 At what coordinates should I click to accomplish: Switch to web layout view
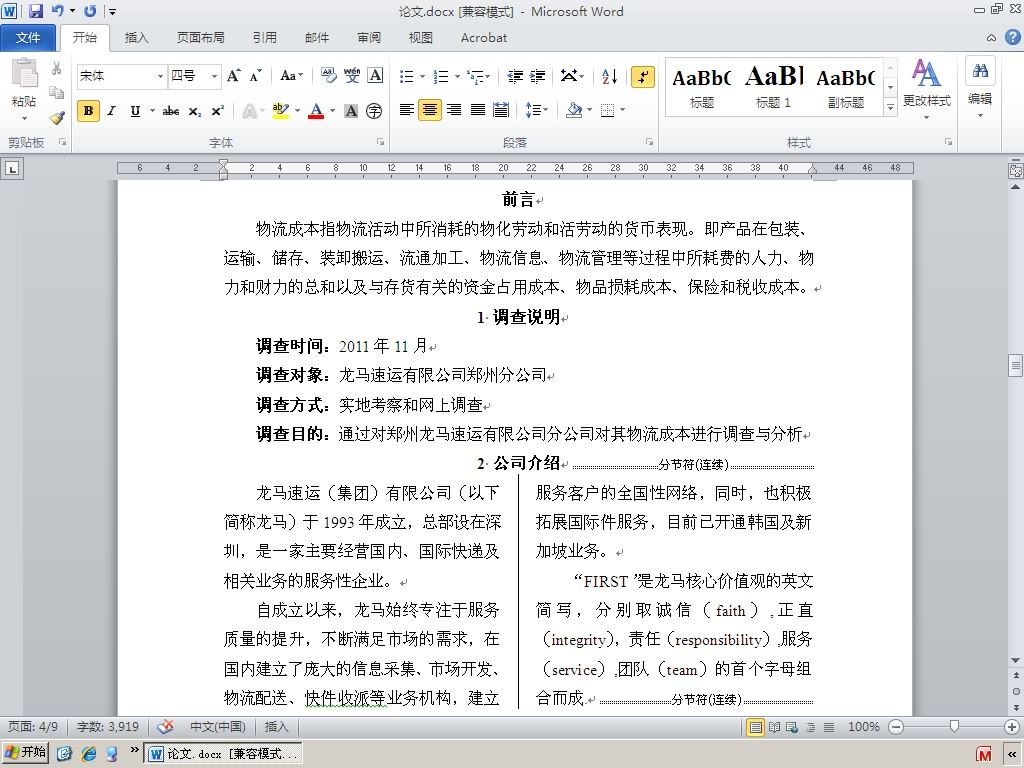point(792,727)
